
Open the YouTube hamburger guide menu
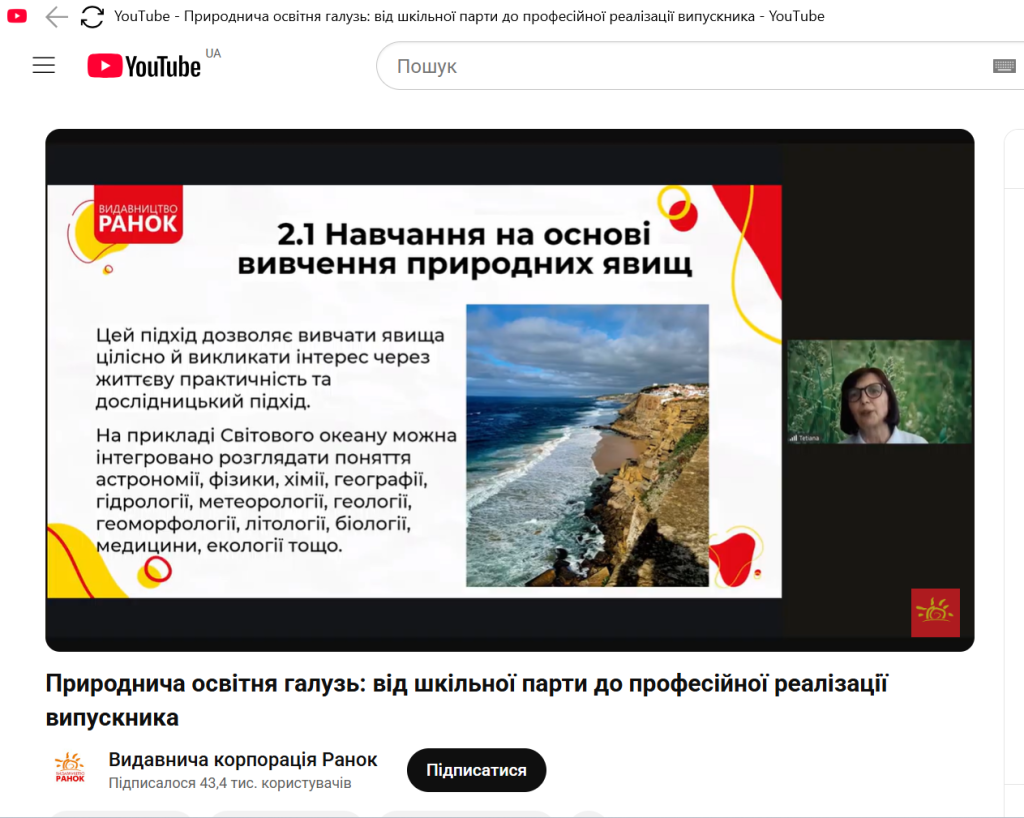coord(43,66)
